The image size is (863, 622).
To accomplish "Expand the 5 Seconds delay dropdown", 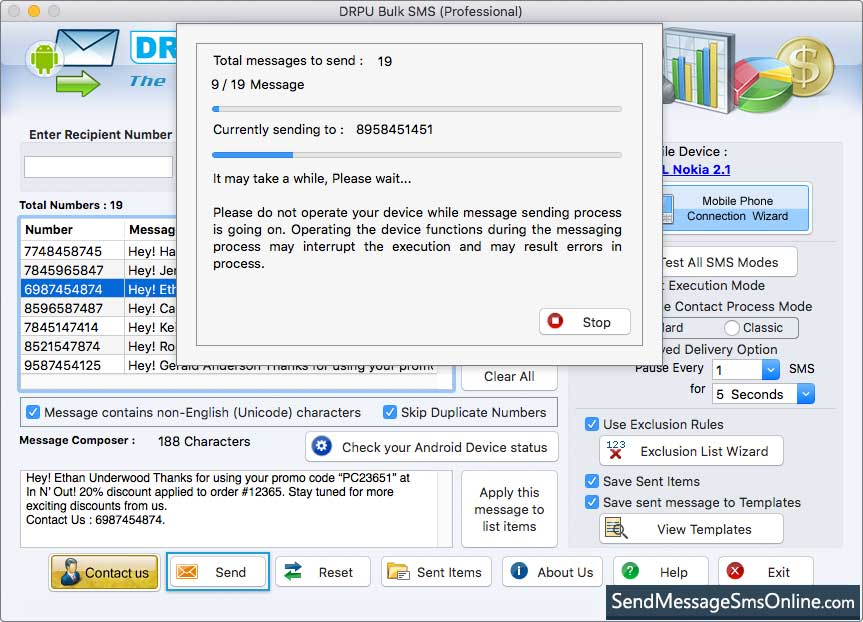I will (805, 394).
